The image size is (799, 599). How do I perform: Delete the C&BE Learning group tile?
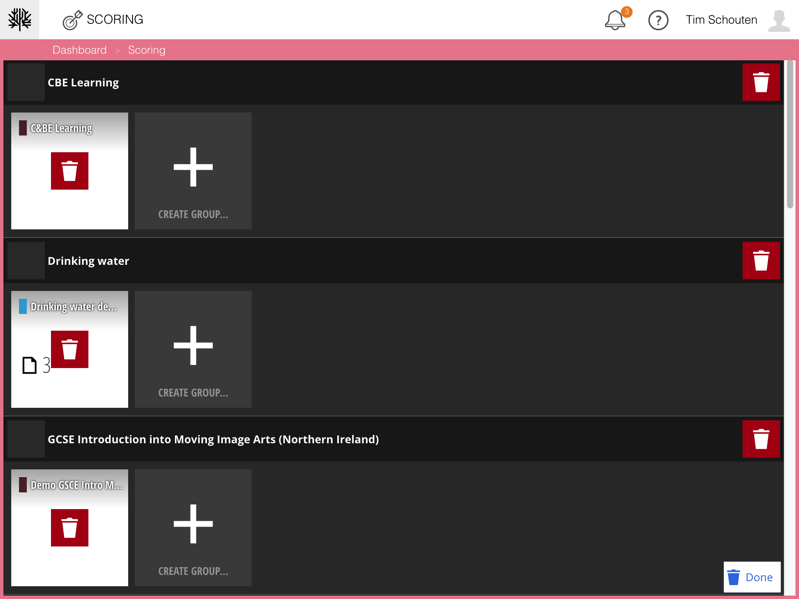(70, 171)
